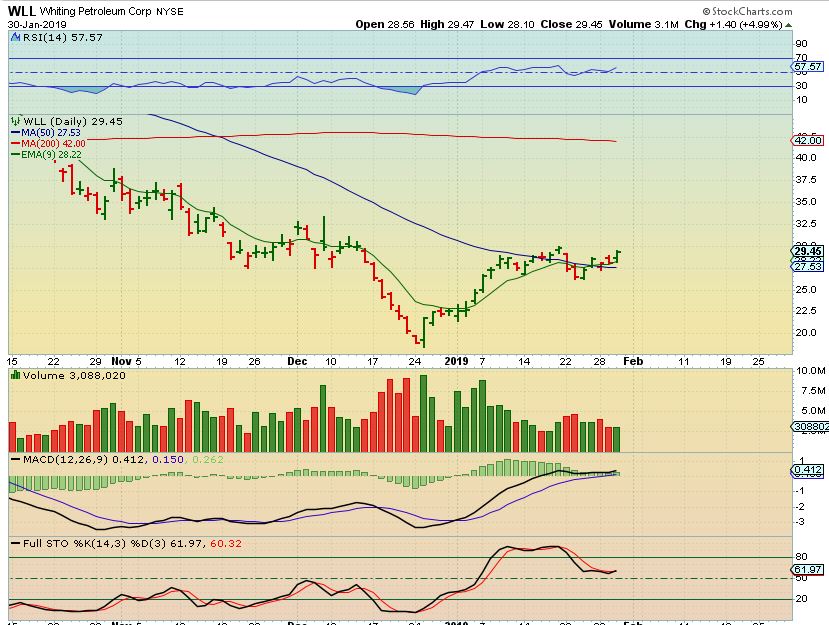Click the lowest price bar near Dec 24
Screen dimensions: 829x625
(423, 333)
